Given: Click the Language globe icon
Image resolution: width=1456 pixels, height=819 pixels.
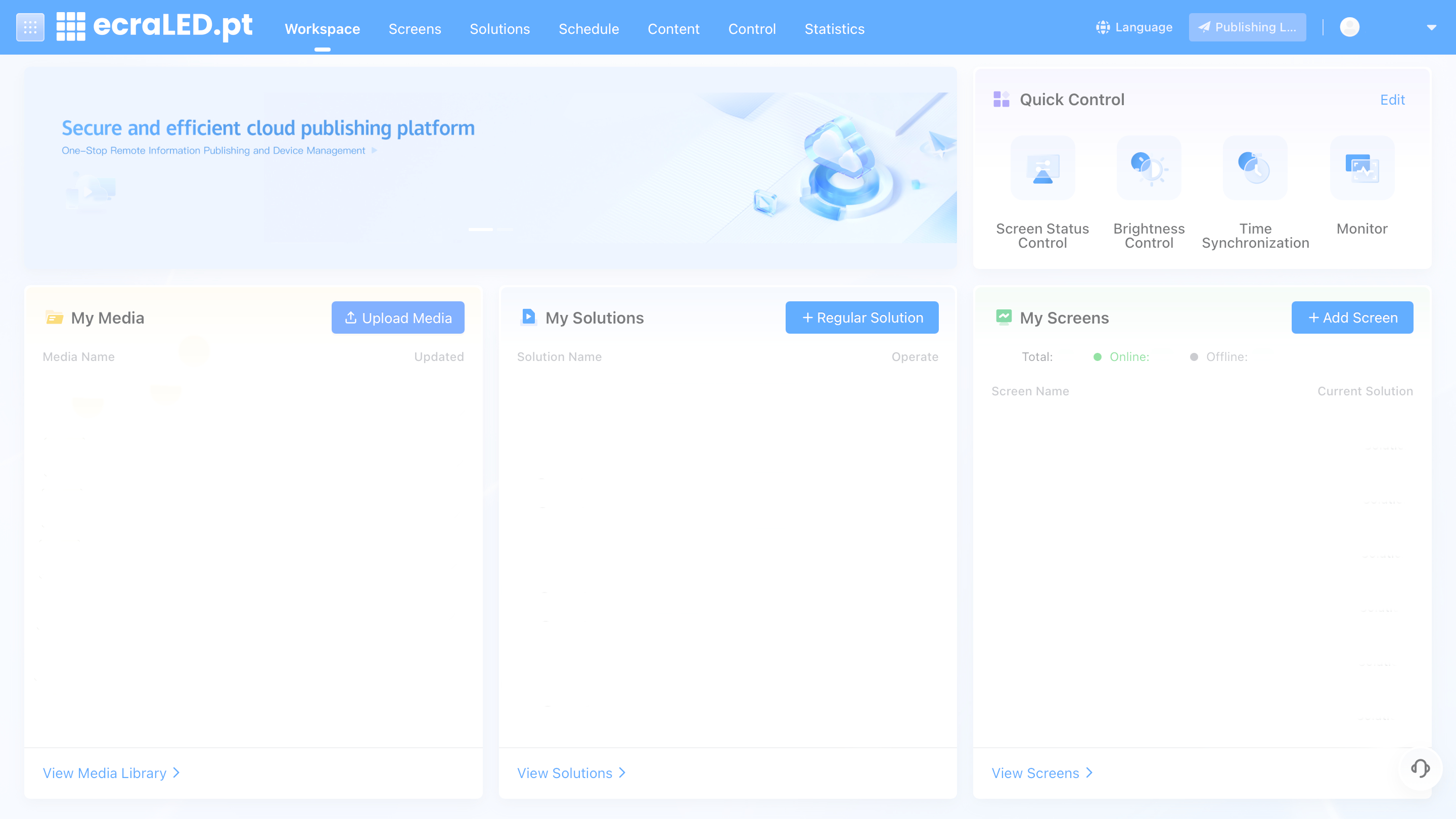Looking at the screenshot, I should click(1103, 27).
